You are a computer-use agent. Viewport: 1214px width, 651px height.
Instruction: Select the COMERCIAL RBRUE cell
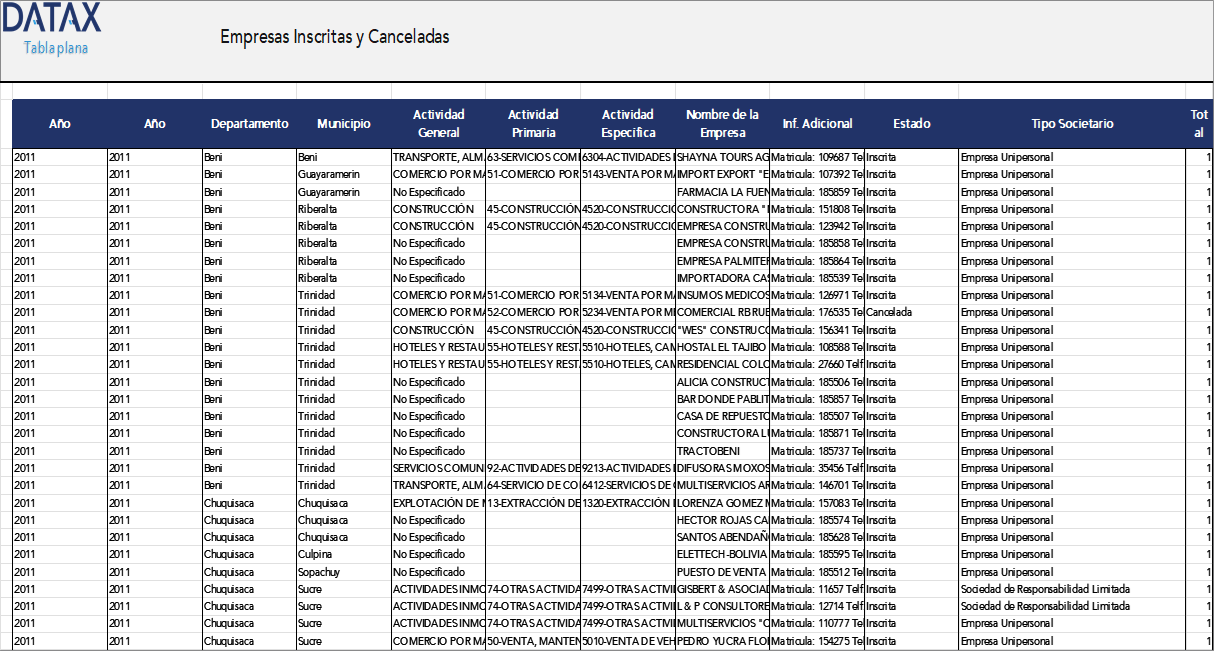coord(723,312)
